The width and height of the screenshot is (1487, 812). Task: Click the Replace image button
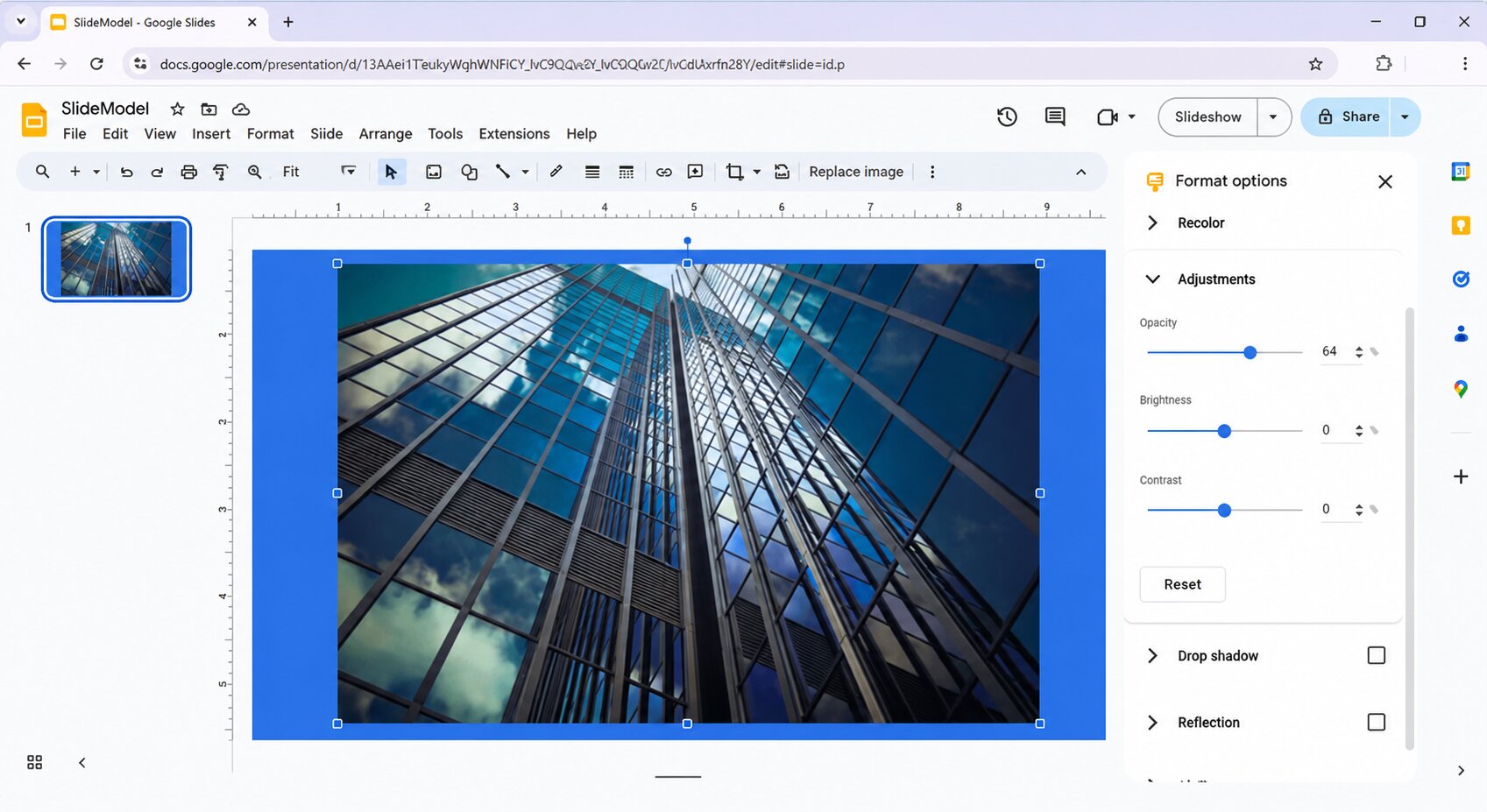tap(856, 172)
